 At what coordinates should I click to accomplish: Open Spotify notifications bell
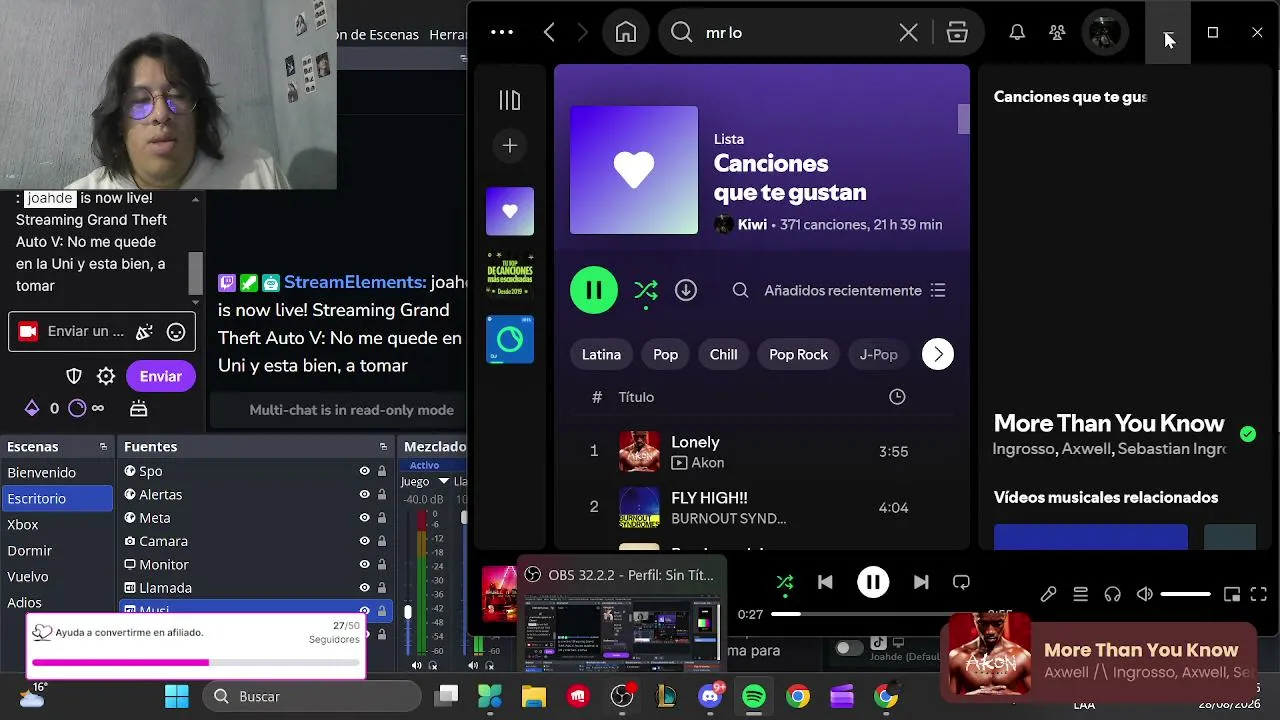click(x=1017, y=32)
